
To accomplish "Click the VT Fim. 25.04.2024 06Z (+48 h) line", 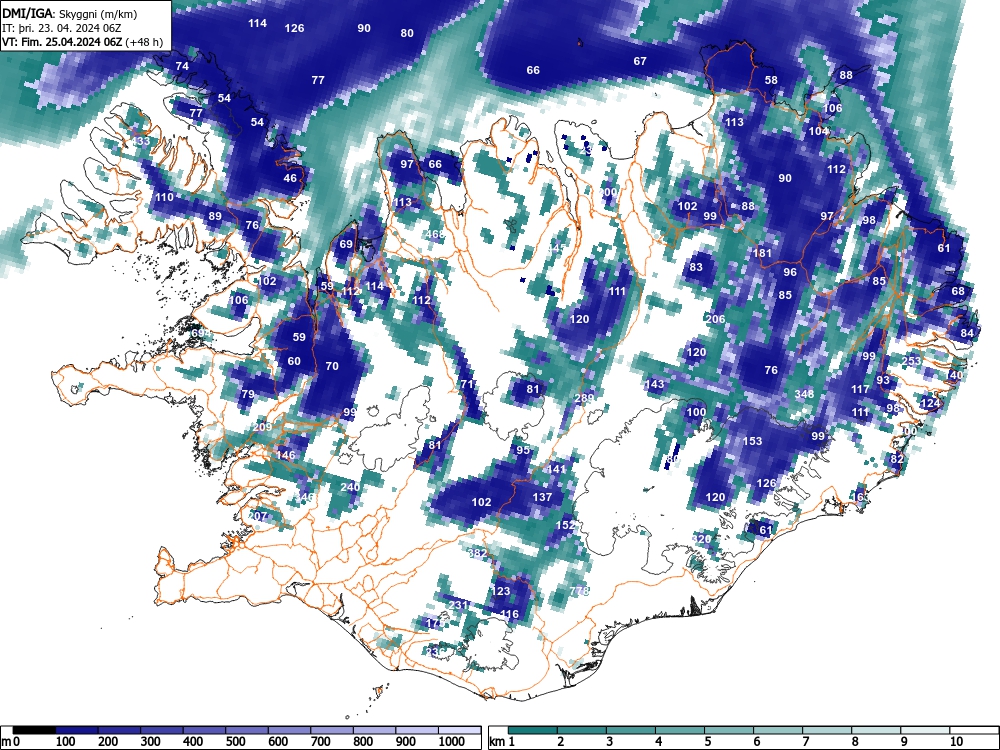I will tap(82, 42).
